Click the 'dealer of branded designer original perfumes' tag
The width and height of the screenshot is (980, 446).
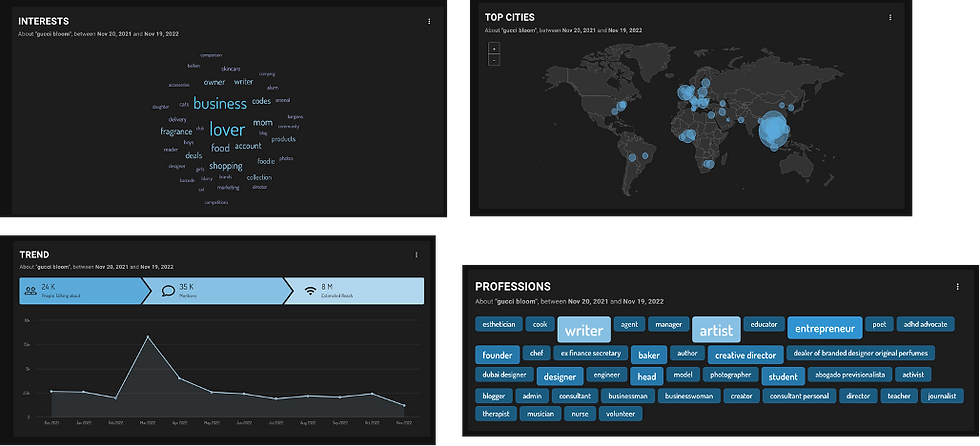861,353
